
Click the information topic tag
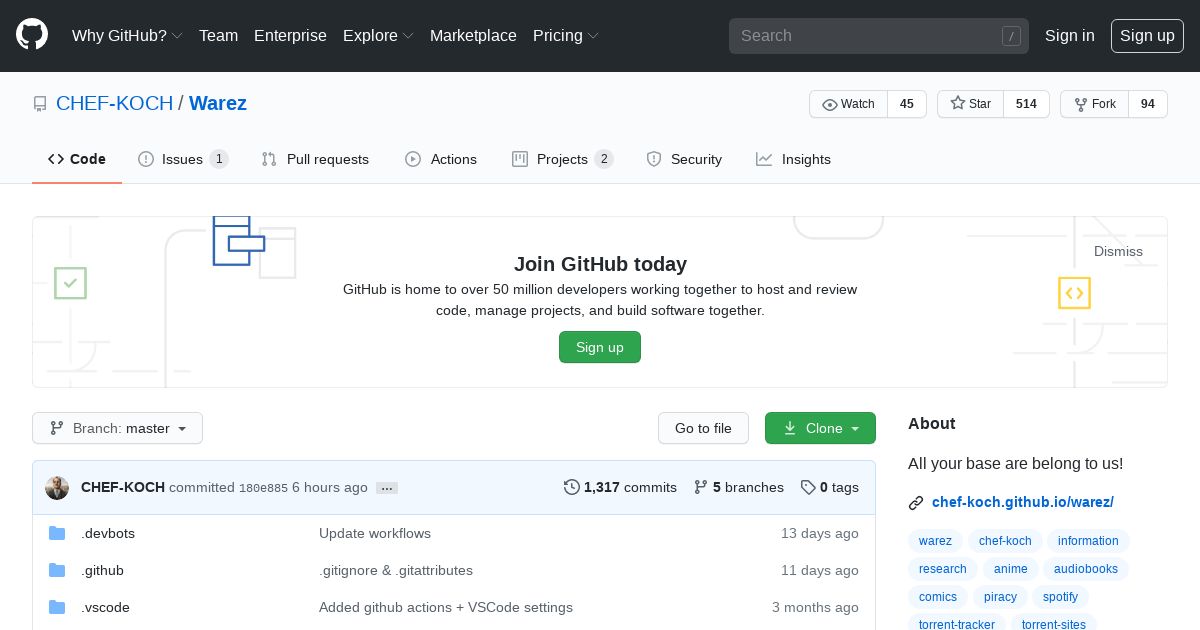(x=1088, y=541)
